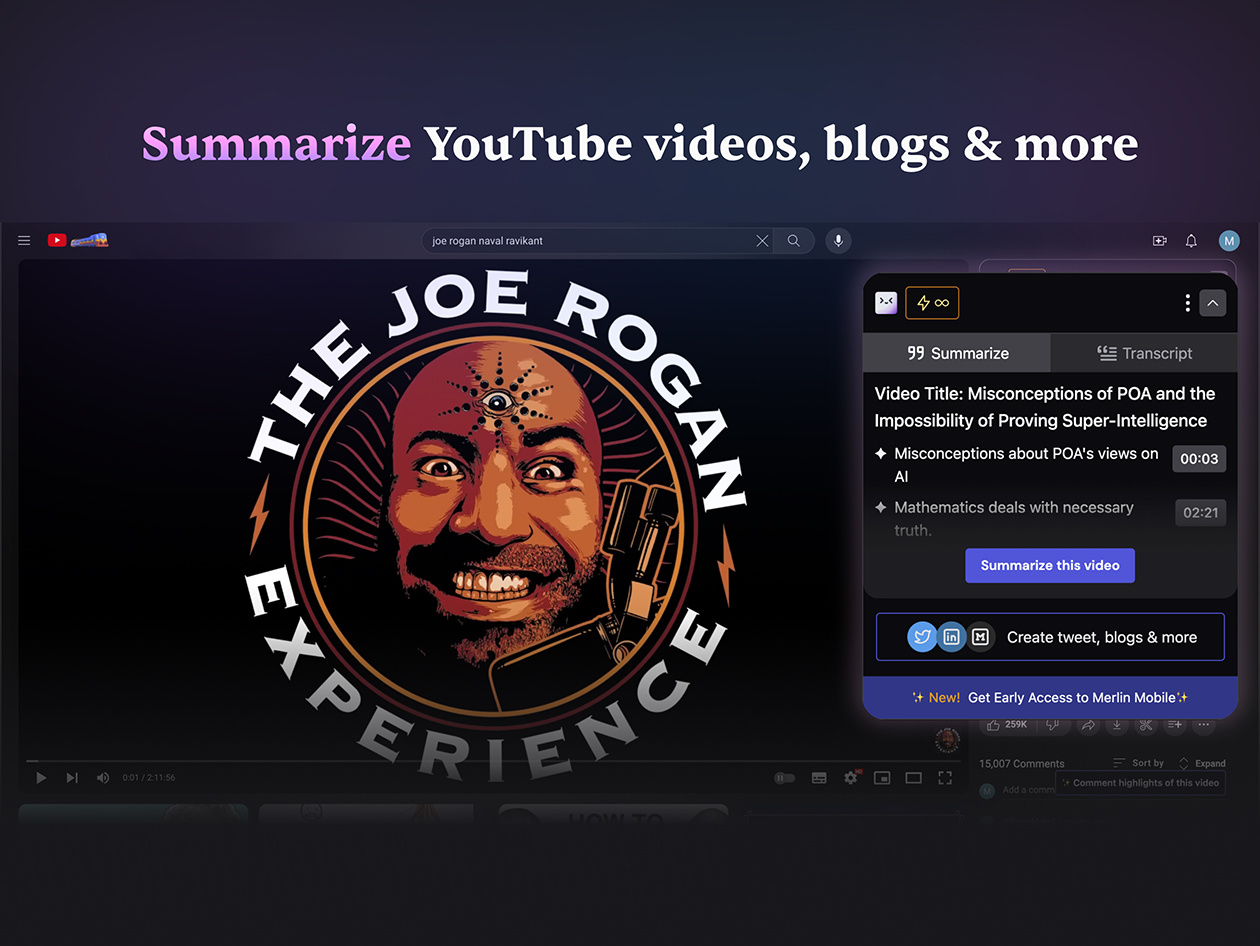Screen dimensions: 1260x946
Task: Open the player settings gear
Action: coord(851,777)
